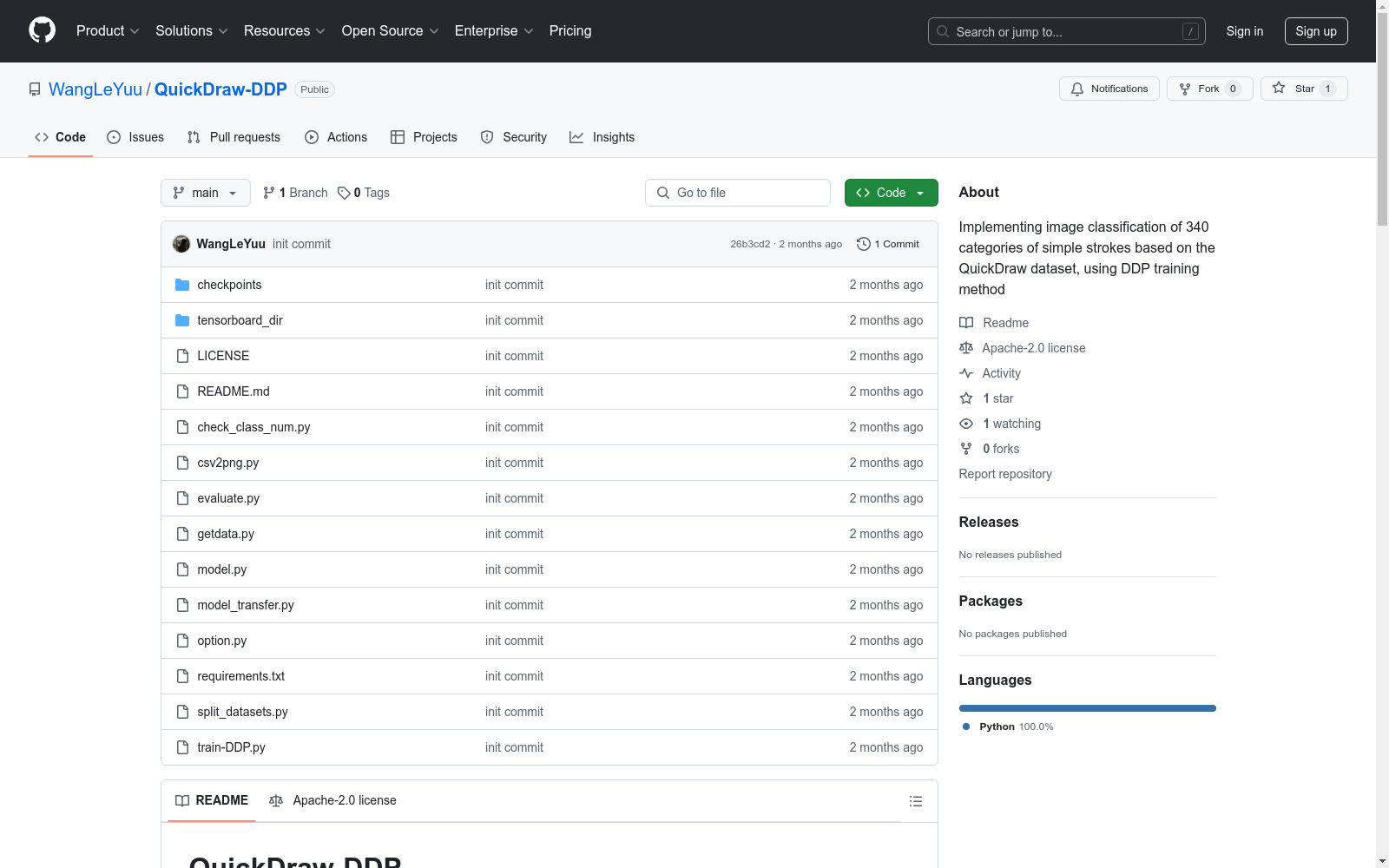This screenshot has height=868, width=1389.
Task: Switch to the Issues tab
Action: [x=135, y=137]
